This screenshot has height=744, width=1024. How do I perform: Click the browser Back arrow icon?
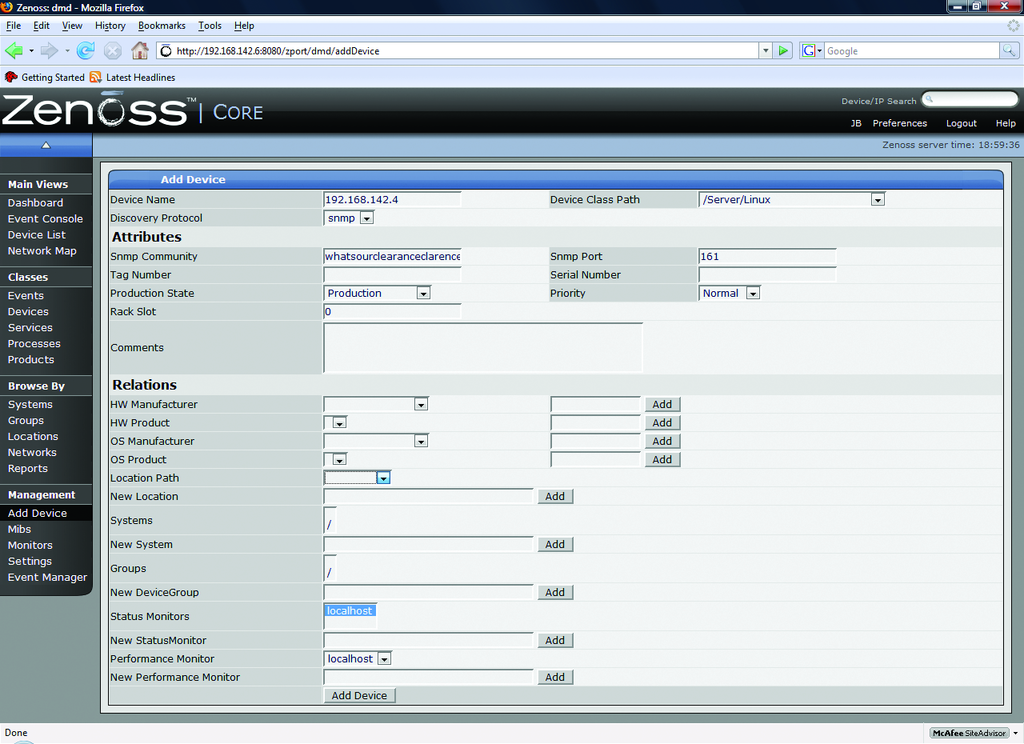tap(14, 50)
